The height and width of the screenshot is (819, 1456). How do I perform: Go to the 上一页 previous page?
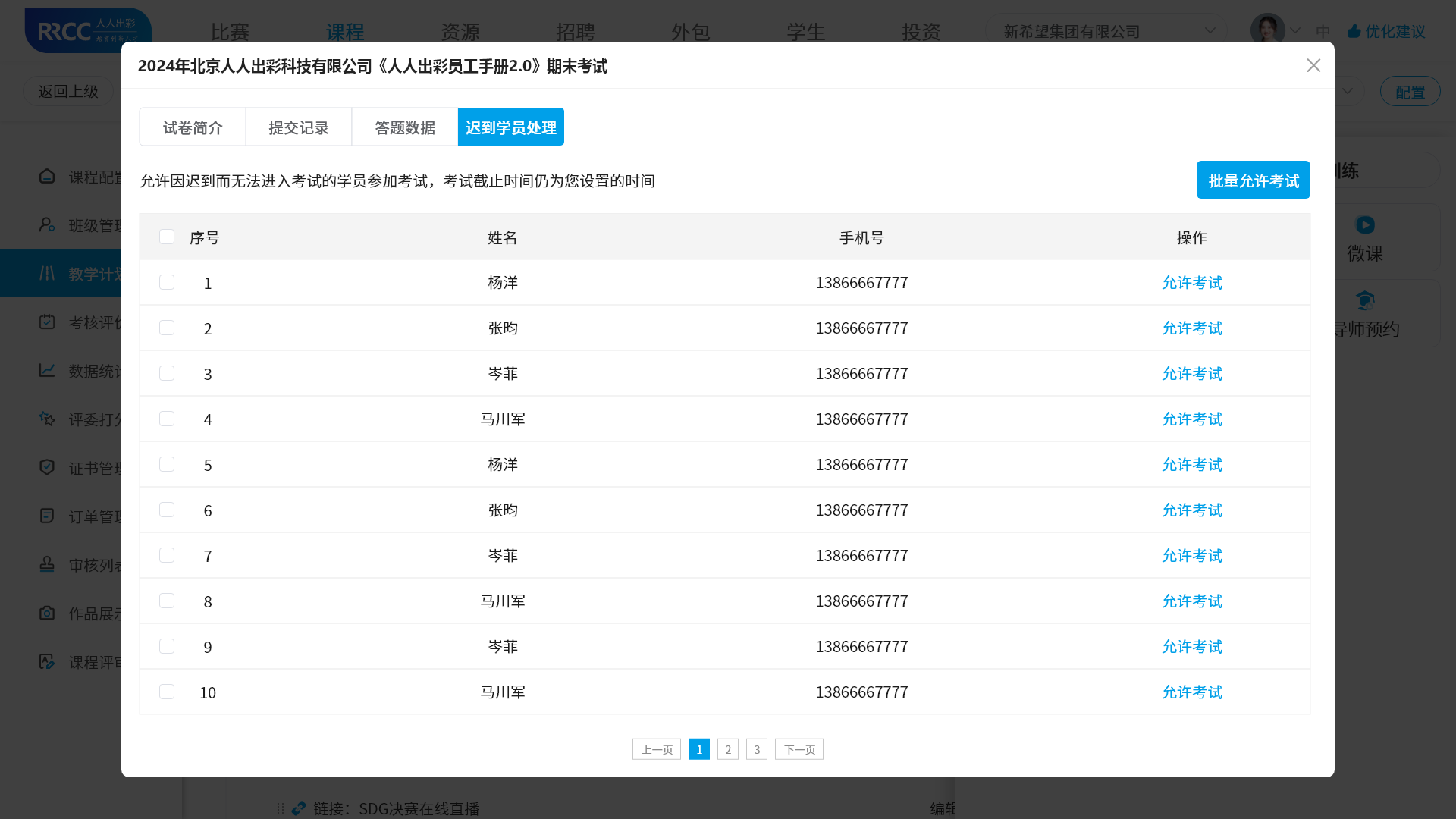(657, 749)
